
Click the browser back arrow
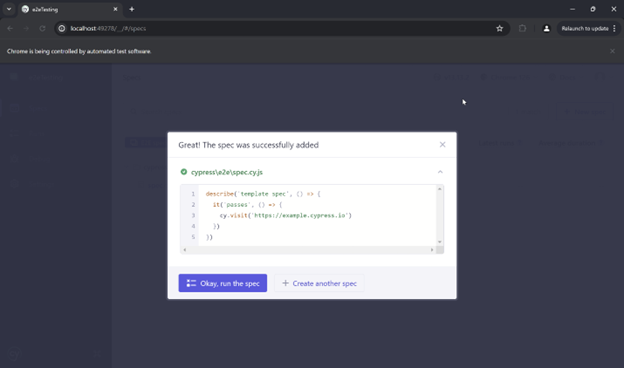tap(10, 28)
